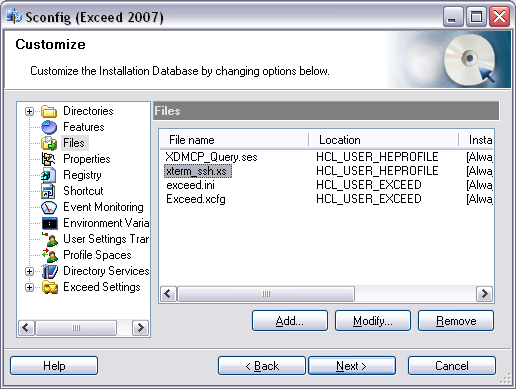This screenshot has height=389, width=516.
Task: Click the Registry icon in tree
Action: pos(49,175)
